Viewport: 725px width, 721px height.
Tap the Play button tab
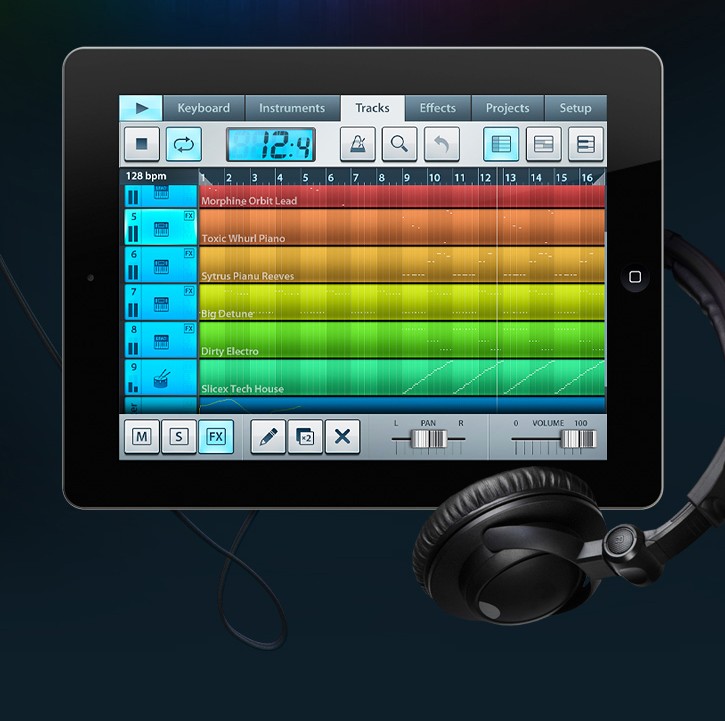(x=141, y=108)
